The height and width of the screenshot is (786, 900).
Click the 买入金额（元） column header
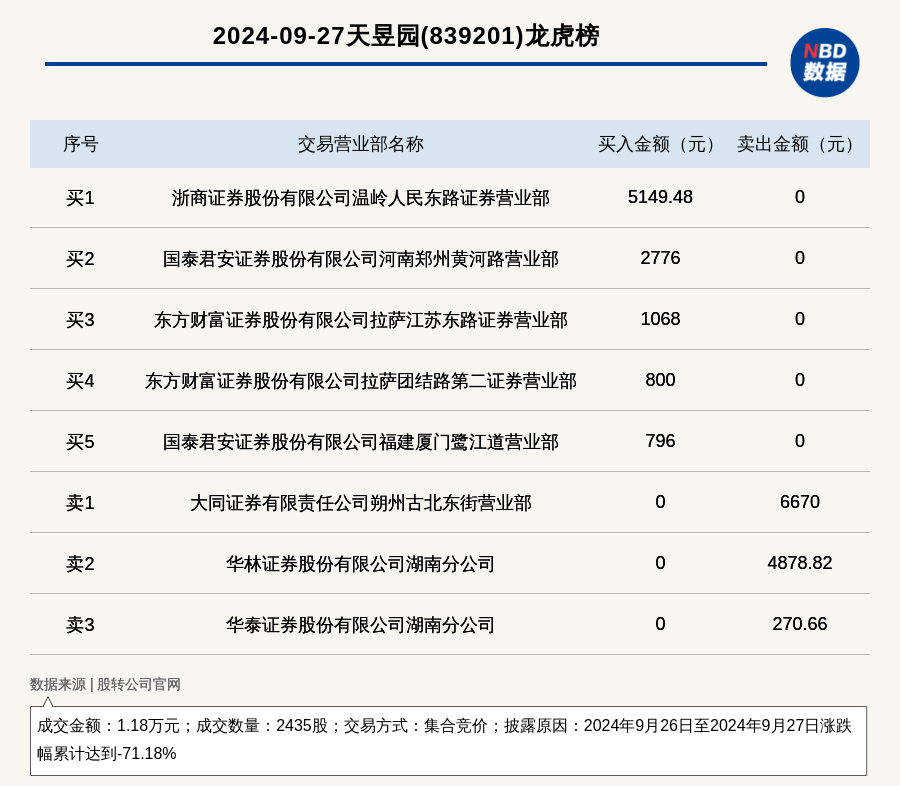point(660,144)
